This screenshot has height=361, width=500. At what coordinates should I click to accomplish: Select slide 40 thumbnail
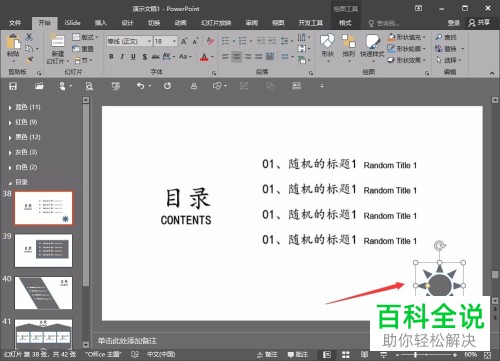43,293
